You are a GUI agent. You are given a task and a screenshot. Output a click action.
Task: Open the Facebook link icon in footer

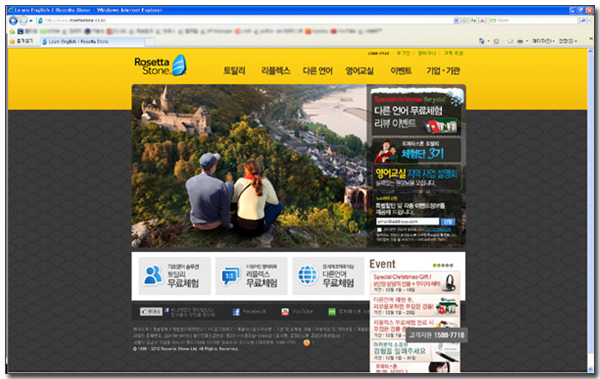(x=236, y=312)
